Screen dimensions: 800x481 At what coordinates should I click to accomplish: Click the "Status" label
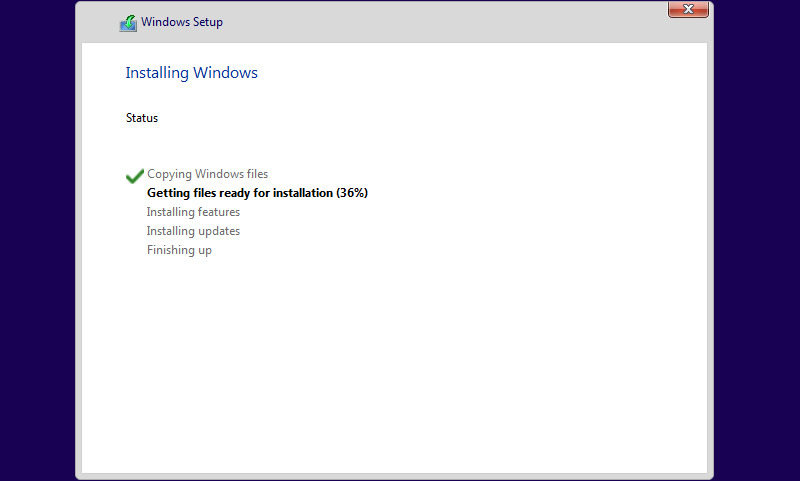142,118
